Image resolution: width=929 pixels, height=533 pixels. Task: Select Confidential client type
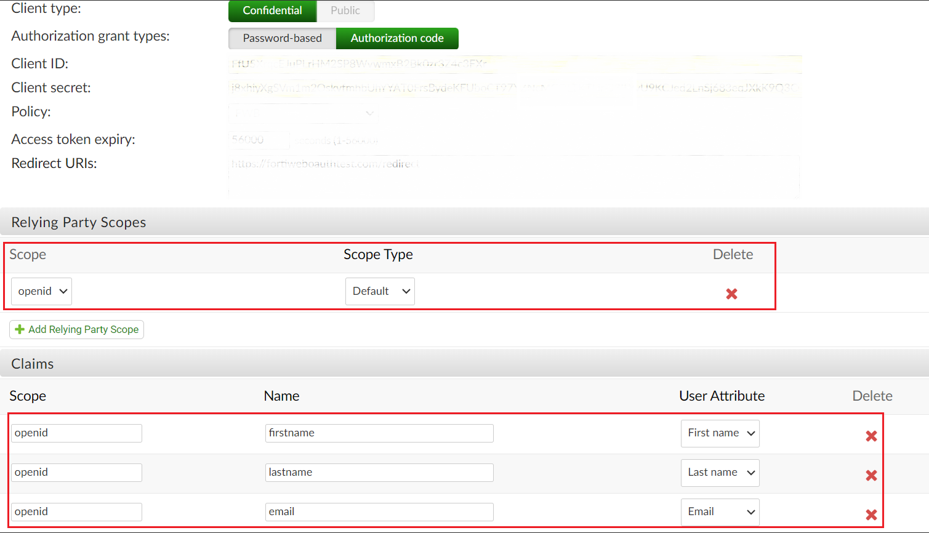[272, 11]
